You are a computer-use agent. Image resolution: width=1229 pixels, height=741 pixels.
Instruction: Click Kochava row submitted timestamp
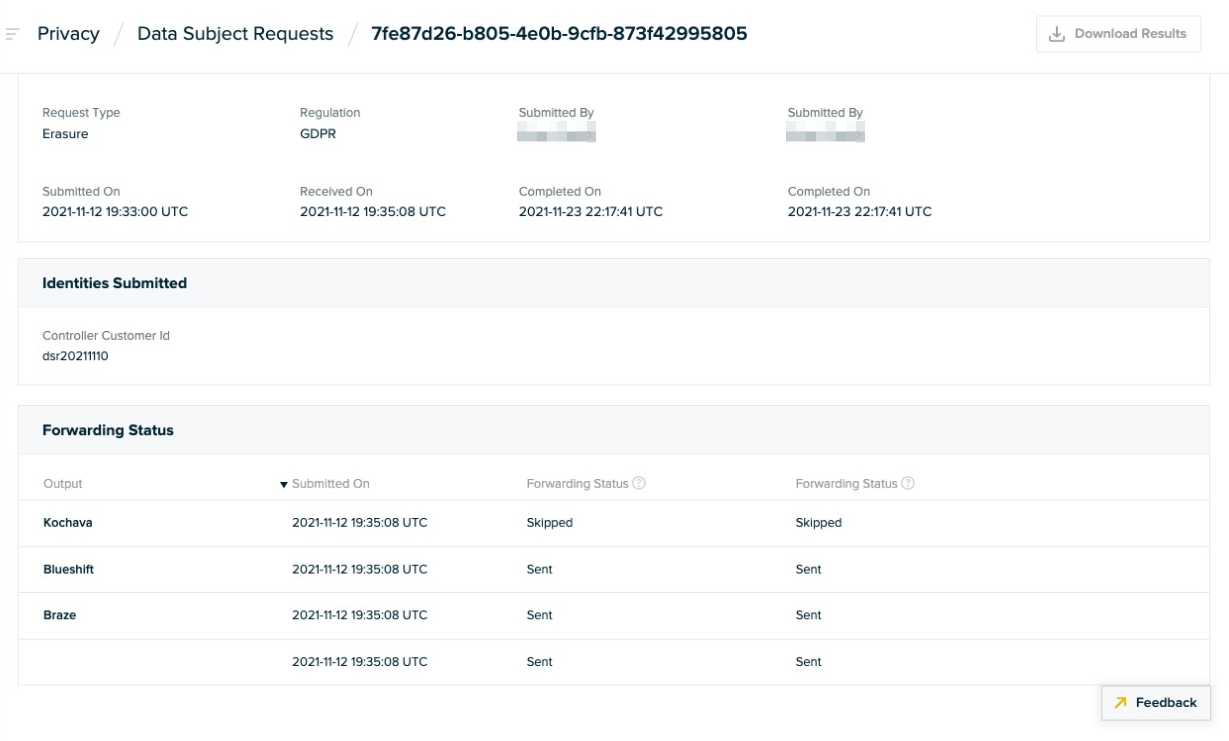(x=360, y=523)
